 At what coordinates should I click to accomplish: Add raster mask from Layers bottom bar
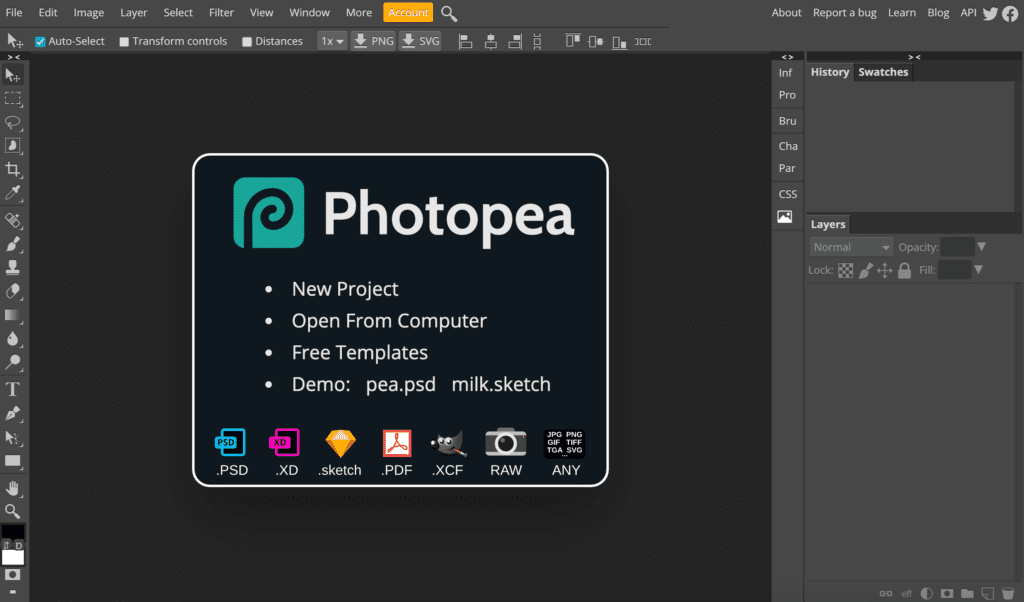(947, 594)
